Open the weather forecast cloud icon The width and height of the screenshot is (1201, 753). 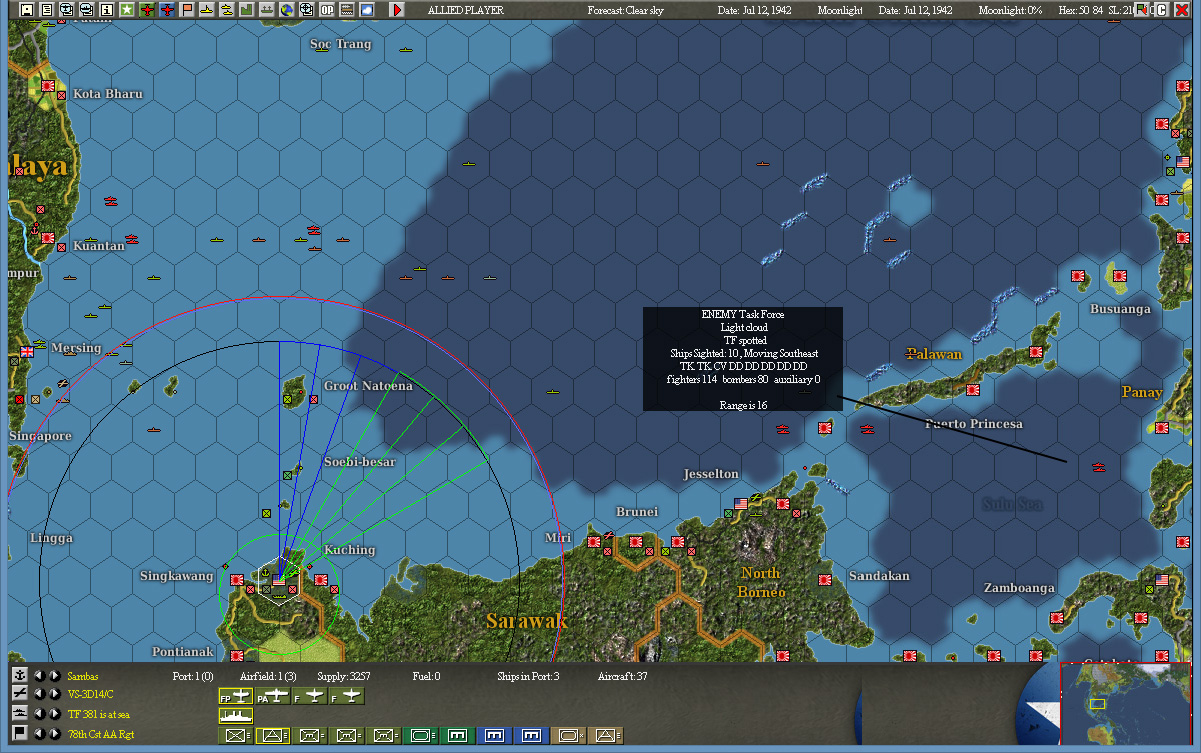[x=365, y=9]
